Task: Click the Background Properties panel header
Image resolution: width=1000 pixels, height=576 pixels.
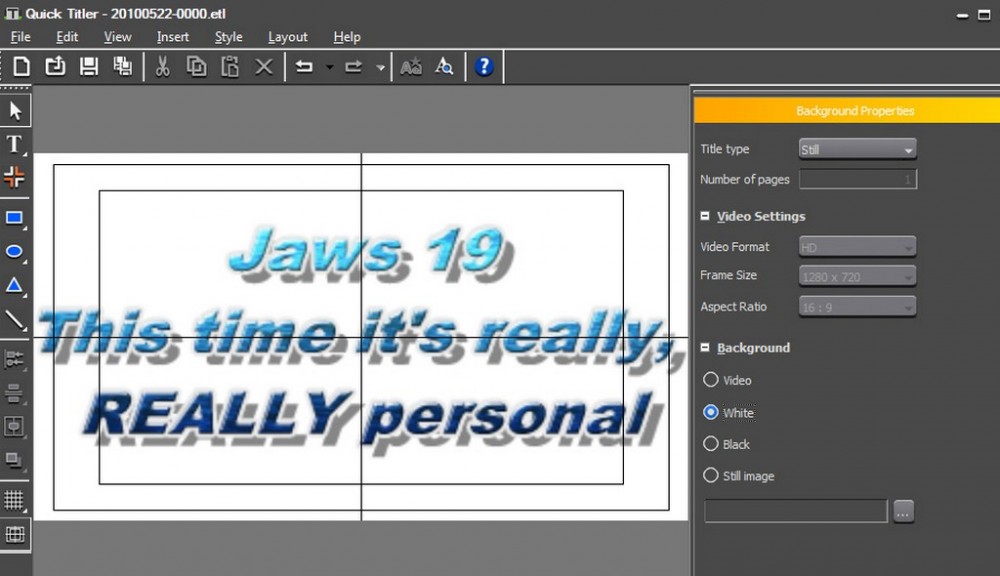Action: pos(847,110)
